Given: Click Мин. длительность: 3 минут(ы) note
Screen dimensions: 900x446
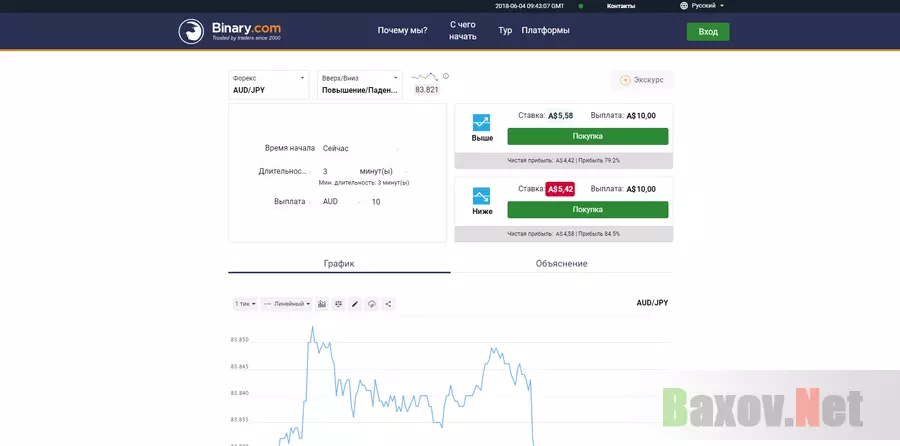Looking at the screenshot, I should point(364,183).
